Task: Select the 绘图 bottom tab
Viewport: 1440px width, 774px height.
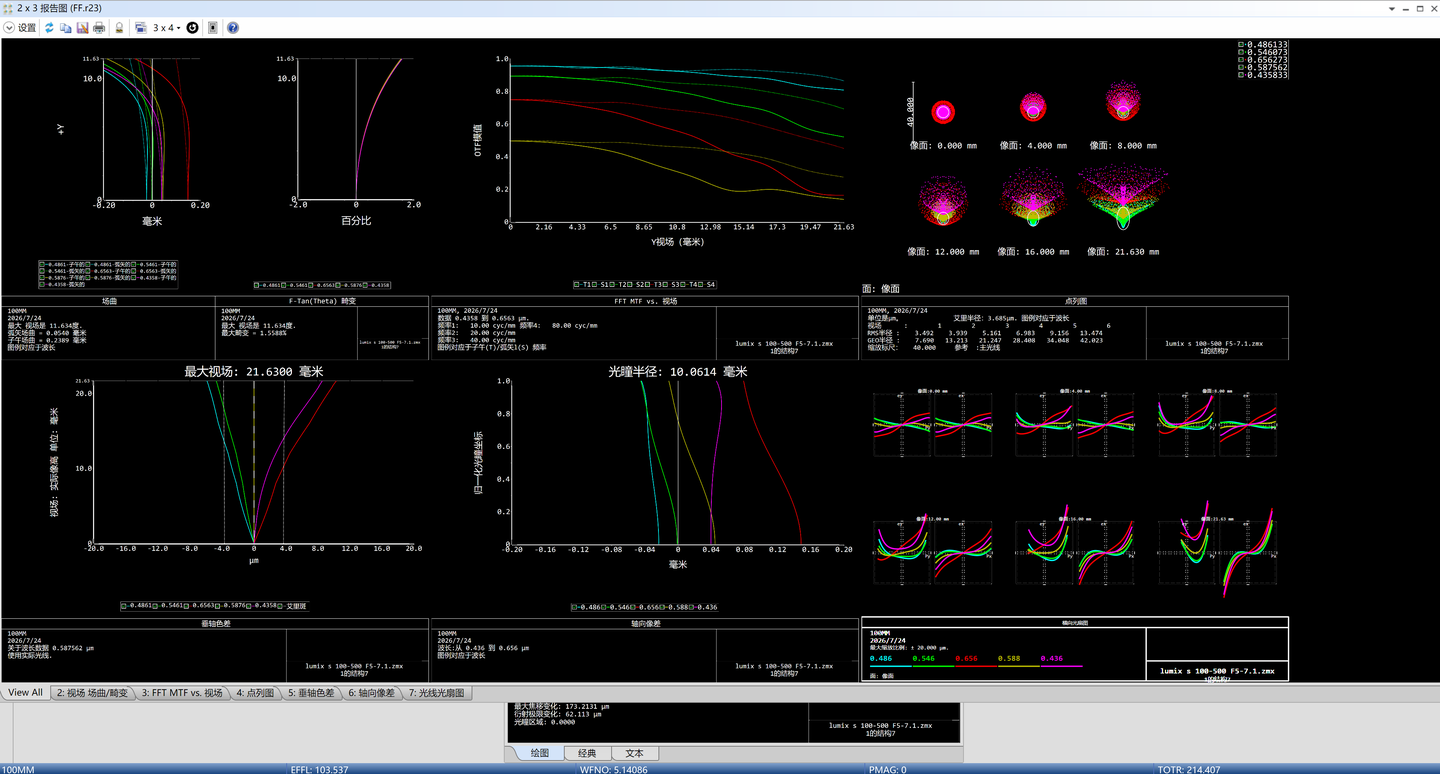Action: pos(540,753)
